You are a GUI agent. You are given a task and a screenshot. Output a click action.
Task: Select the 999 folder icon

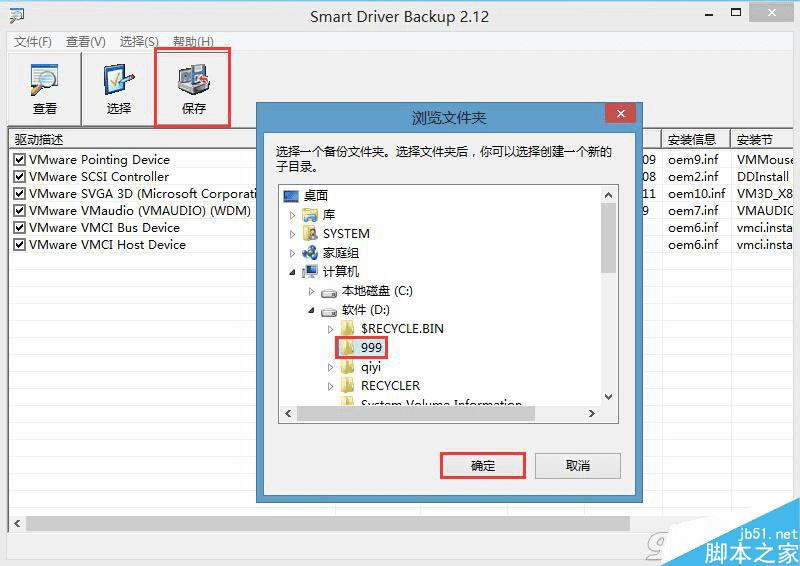pyautogui.click(x=347, y=348)
